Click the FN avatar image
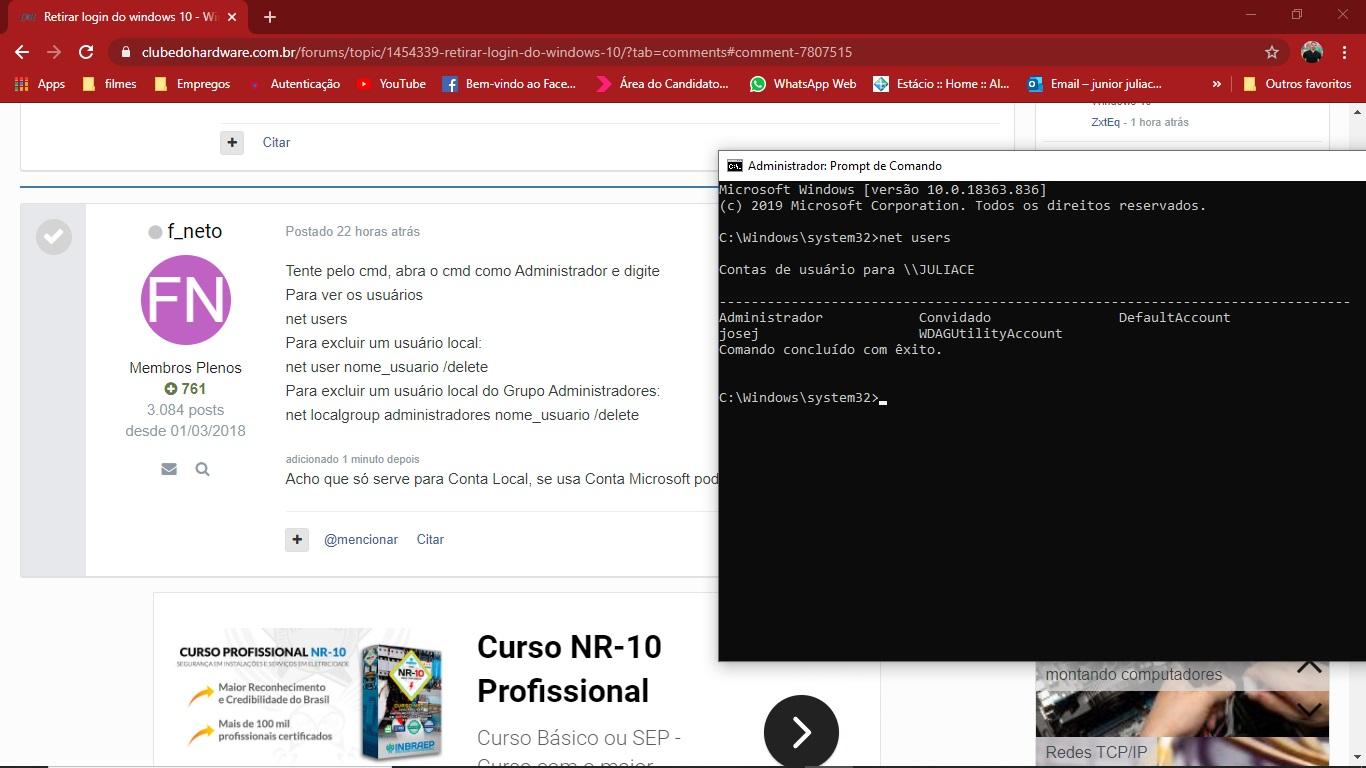 pos(186,300)
